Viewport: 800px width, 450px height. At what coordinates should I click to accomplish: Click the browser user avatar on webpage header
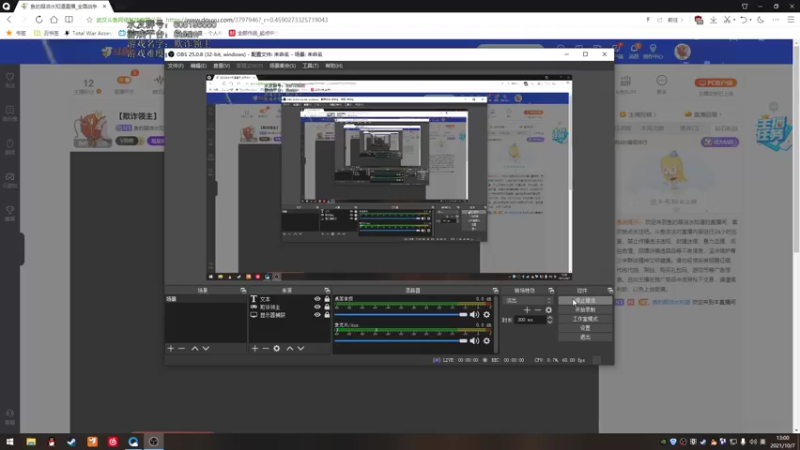[x=682, y=52]
